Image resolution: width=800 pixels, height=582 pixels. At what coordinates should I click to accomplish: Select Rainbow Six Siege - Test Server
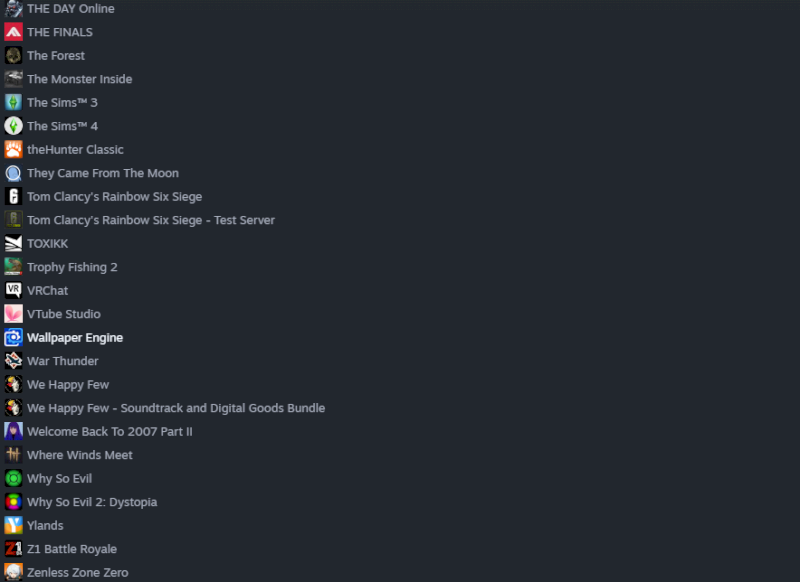151,220
